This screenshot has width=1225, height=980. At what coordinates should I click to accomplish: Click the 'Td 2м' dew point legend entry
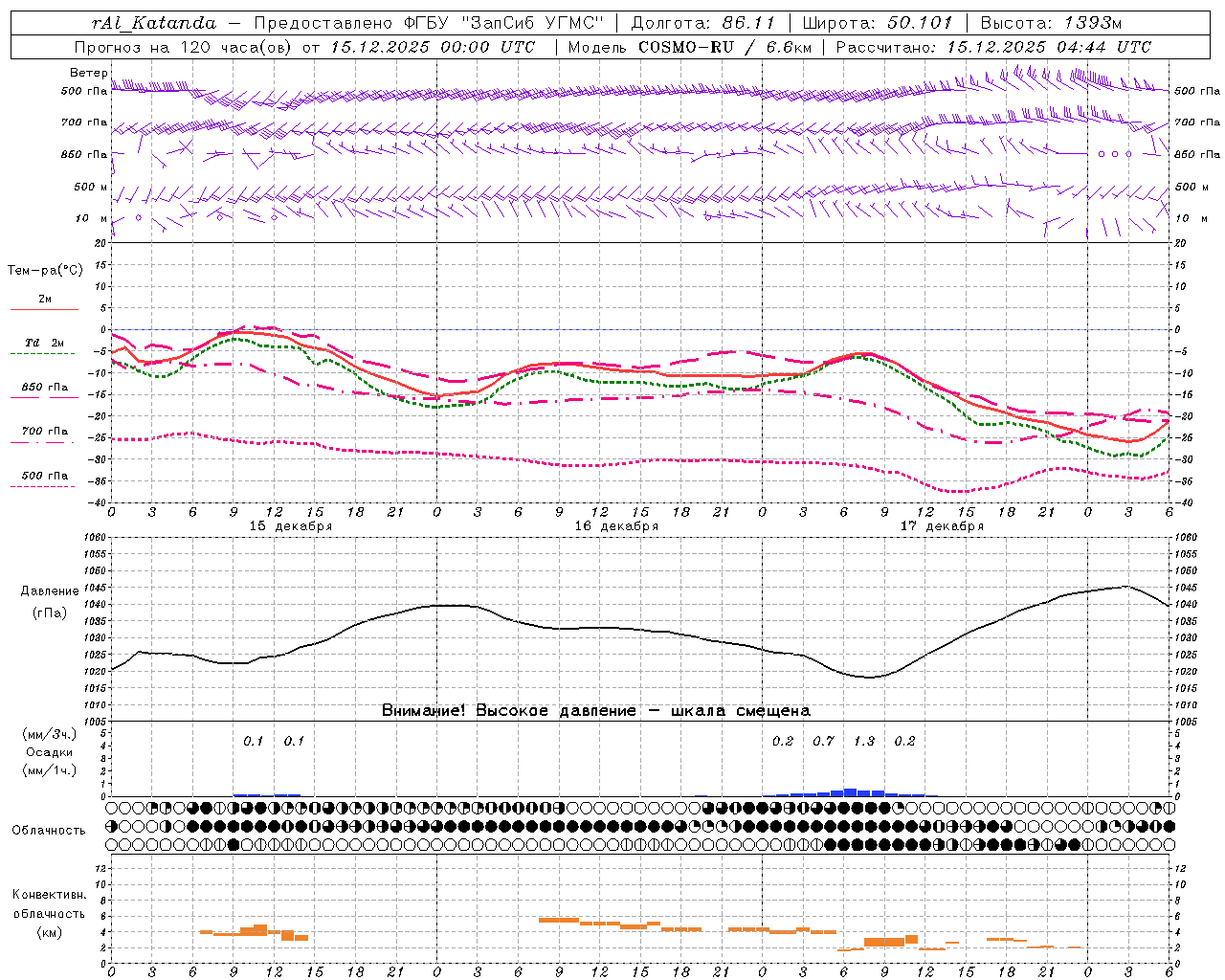45,343
